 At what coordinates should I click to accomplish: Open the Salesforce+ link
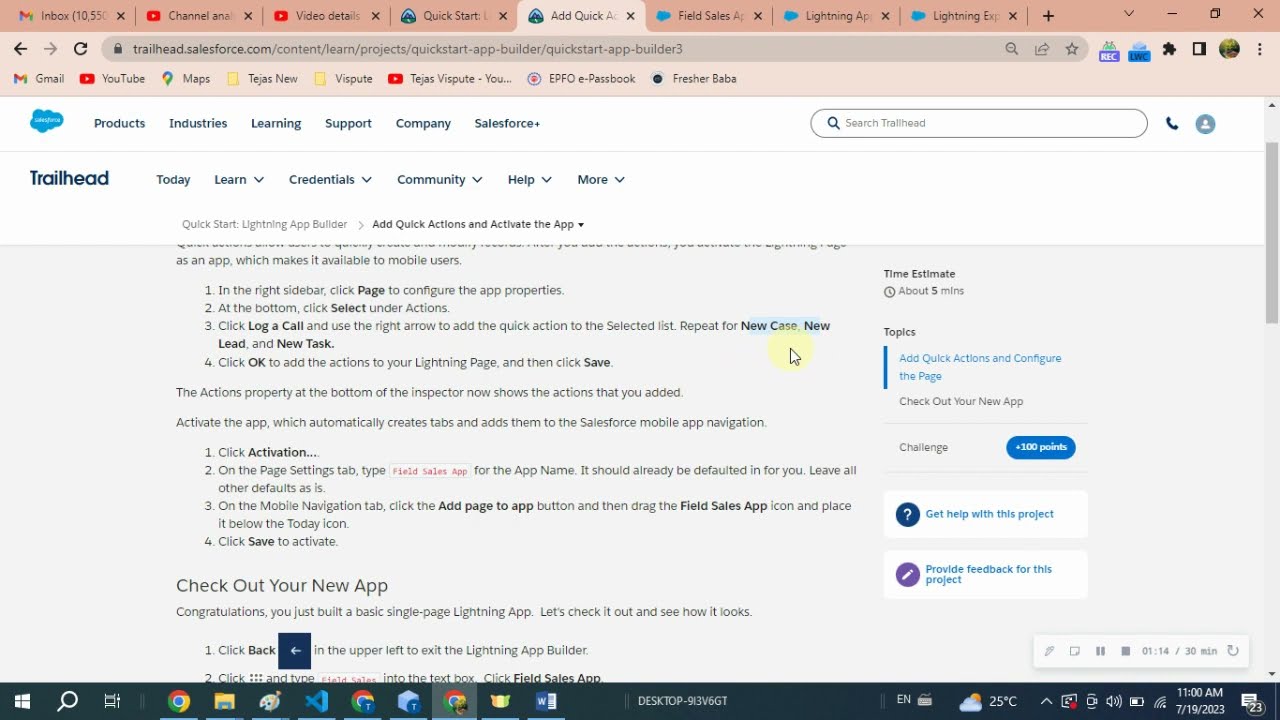click(x=507, y=124)
